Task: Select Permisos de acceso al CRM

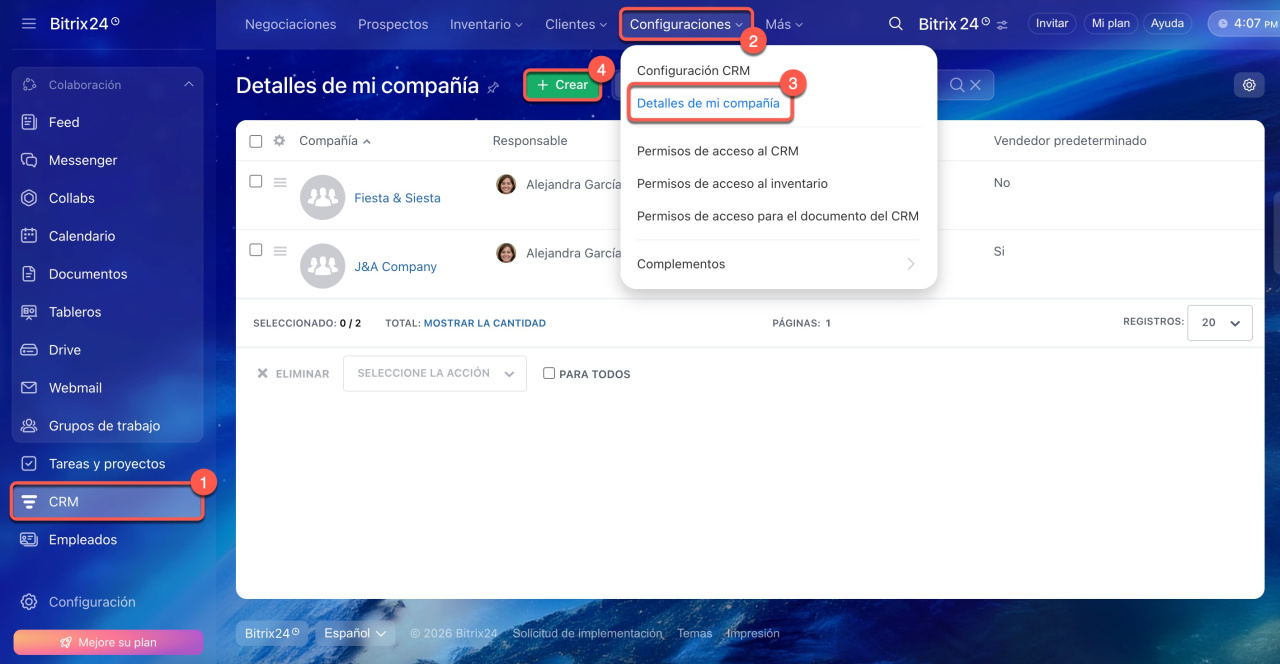Action: [x=717, y=151]
